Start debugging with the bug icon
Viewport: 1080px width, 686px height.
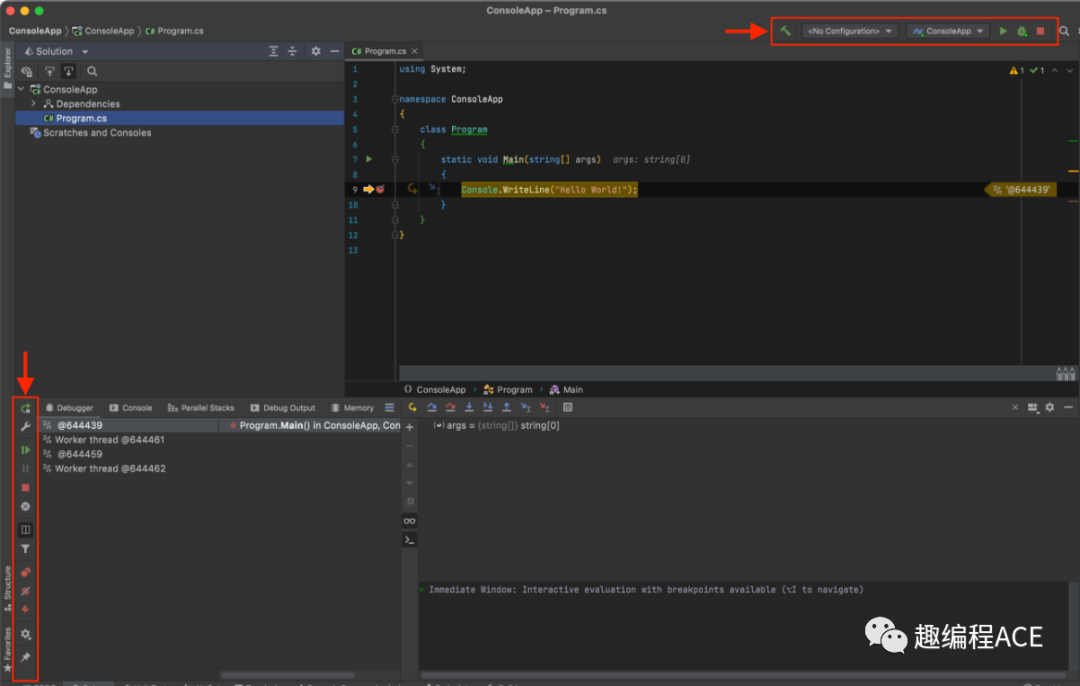click(1021, 31)
